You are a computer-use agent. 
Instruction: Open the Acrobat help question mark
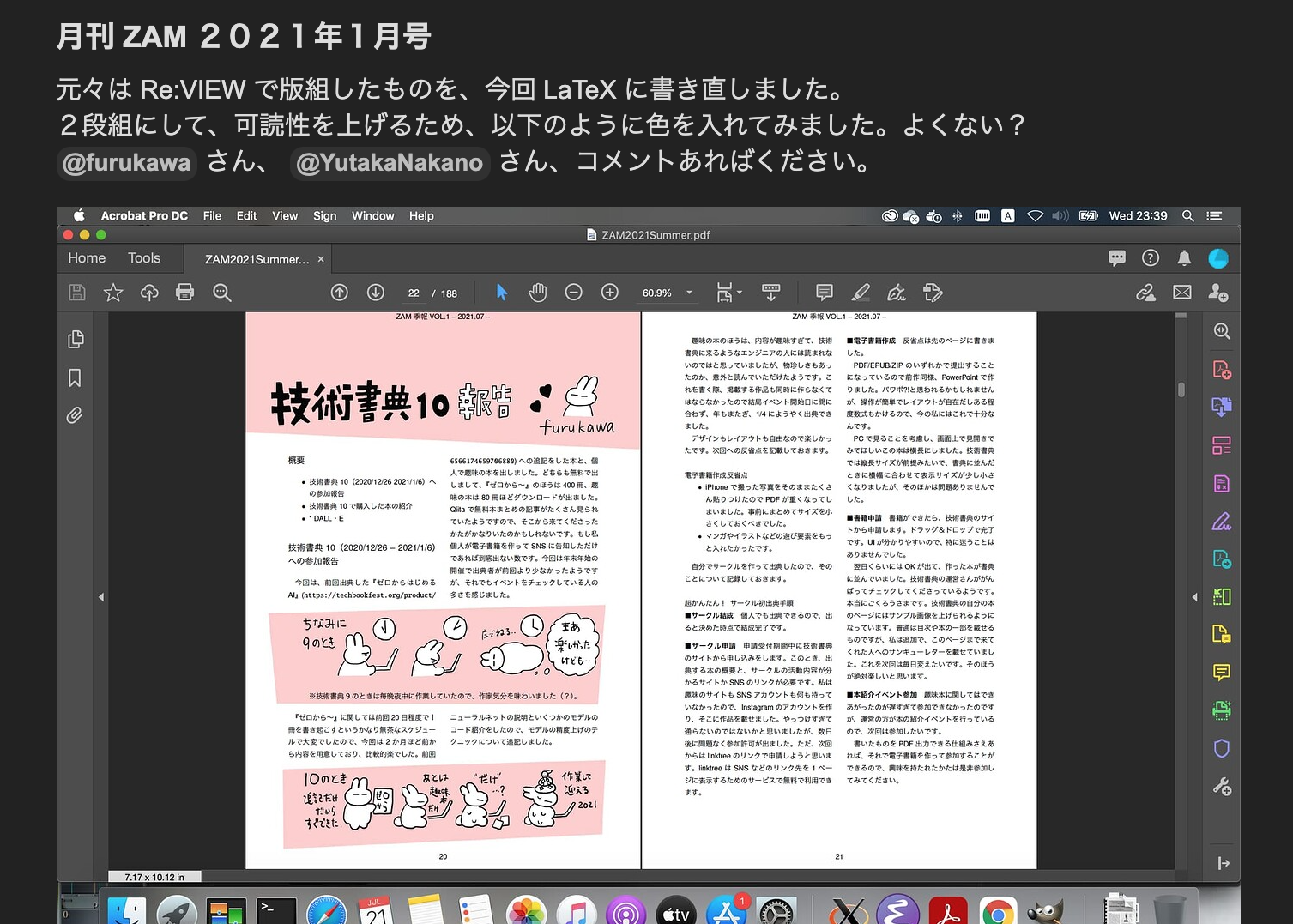tap(1151, 258)
